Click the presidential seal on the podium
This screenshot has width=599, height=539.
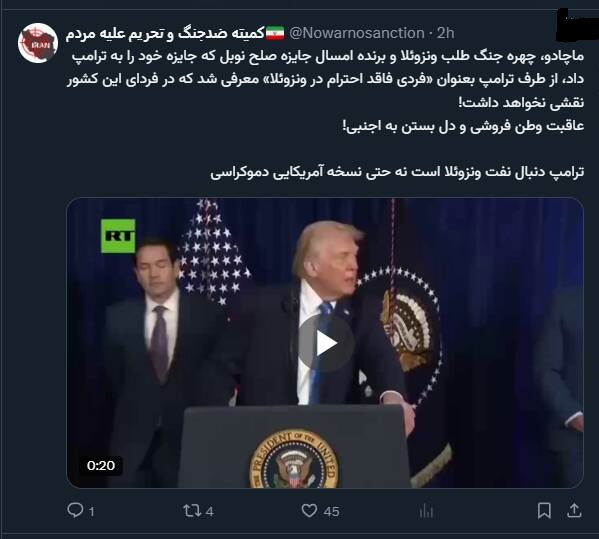(x=294, y=460)
